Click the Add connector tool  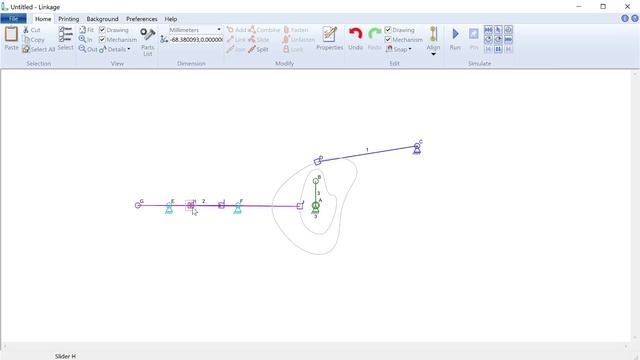click(237, 30)
